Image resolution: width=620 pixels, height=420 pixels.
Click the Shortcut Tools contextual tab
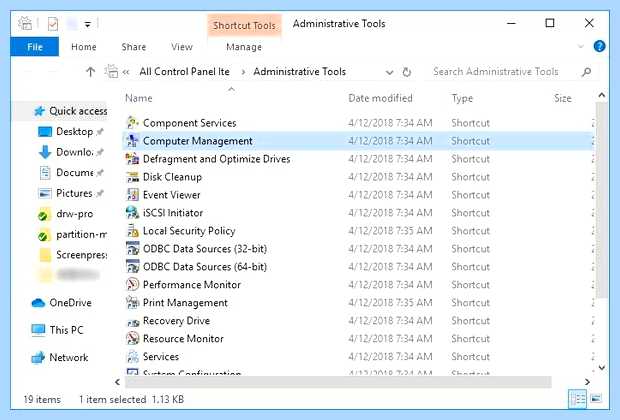click(244, 25)
